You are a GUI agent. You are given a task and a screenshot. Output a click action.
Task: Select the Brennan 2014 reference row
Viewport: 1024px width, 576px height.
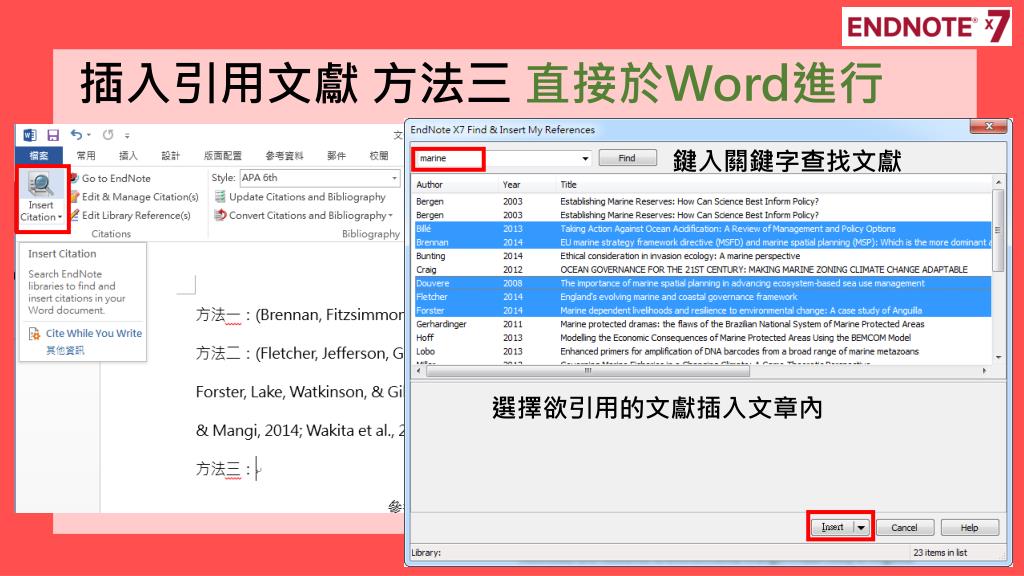coord(703,242)
